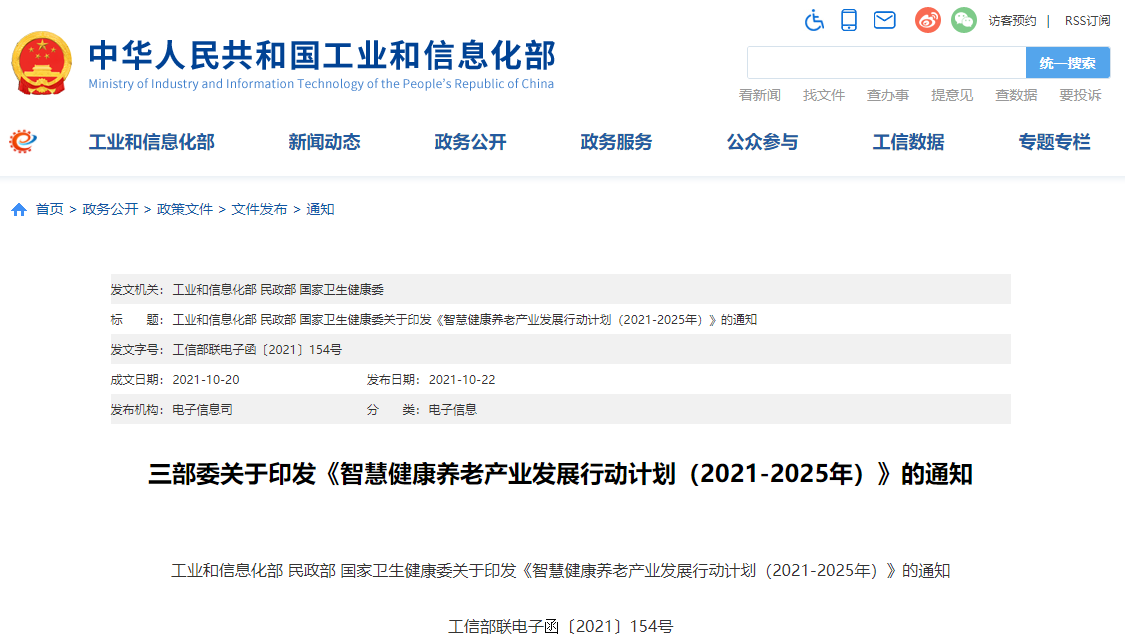Go to 政策文件 in the breadcrumb
This screenshot has height=643, width=1125.
click(185, 210)
